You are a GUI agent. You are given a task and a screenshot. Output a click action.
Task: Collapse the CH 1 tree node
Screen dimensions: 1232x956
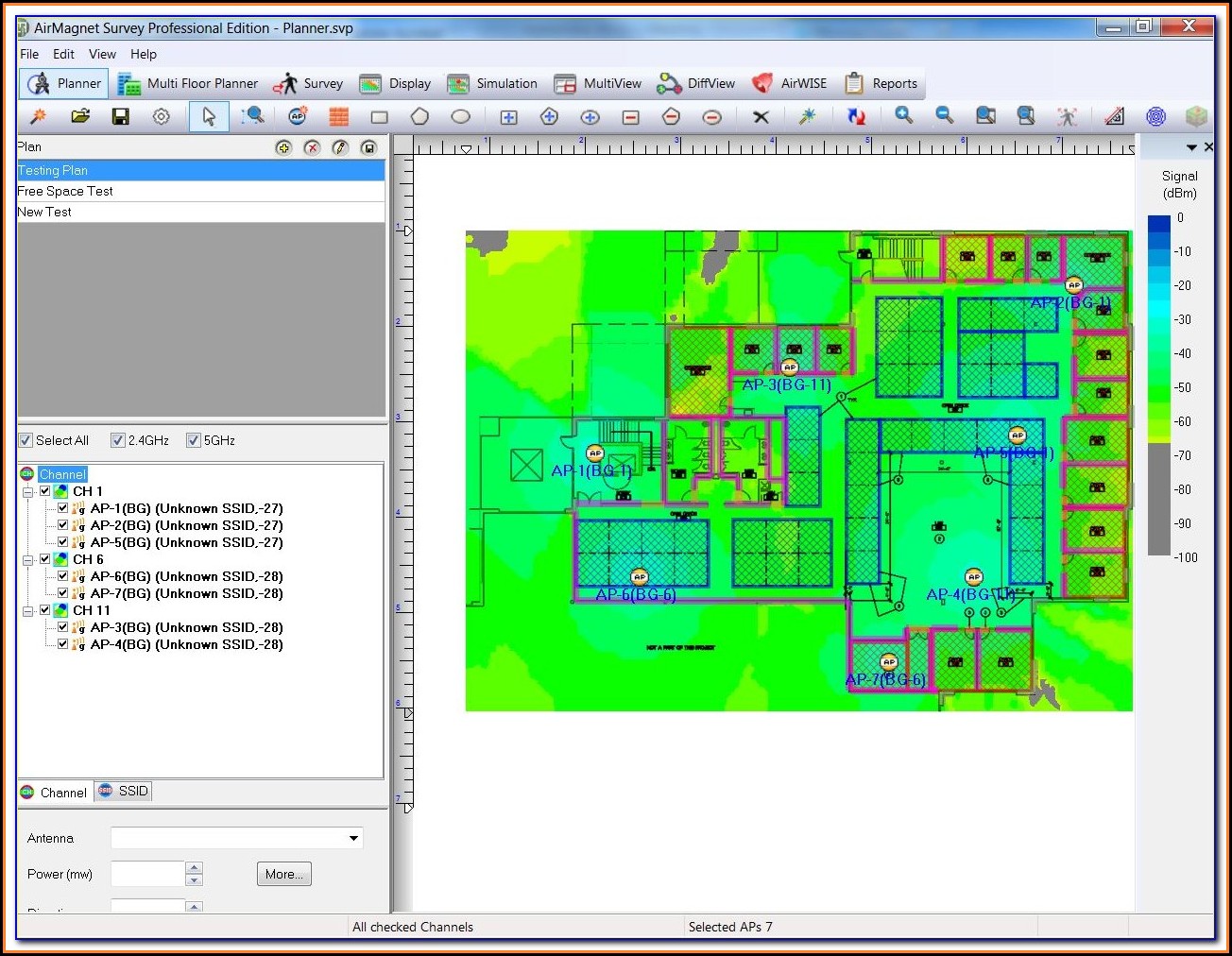[x=27, y=492]
